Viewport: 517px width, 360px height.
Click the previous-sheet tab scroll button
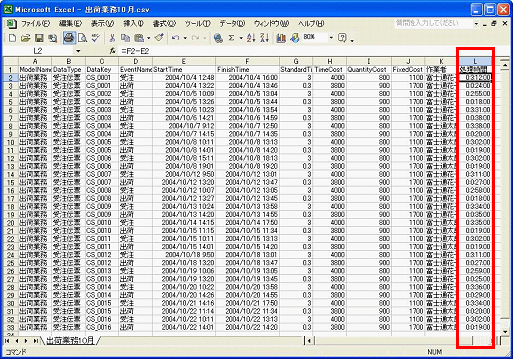pyautogui.click(x=17, y=341)
